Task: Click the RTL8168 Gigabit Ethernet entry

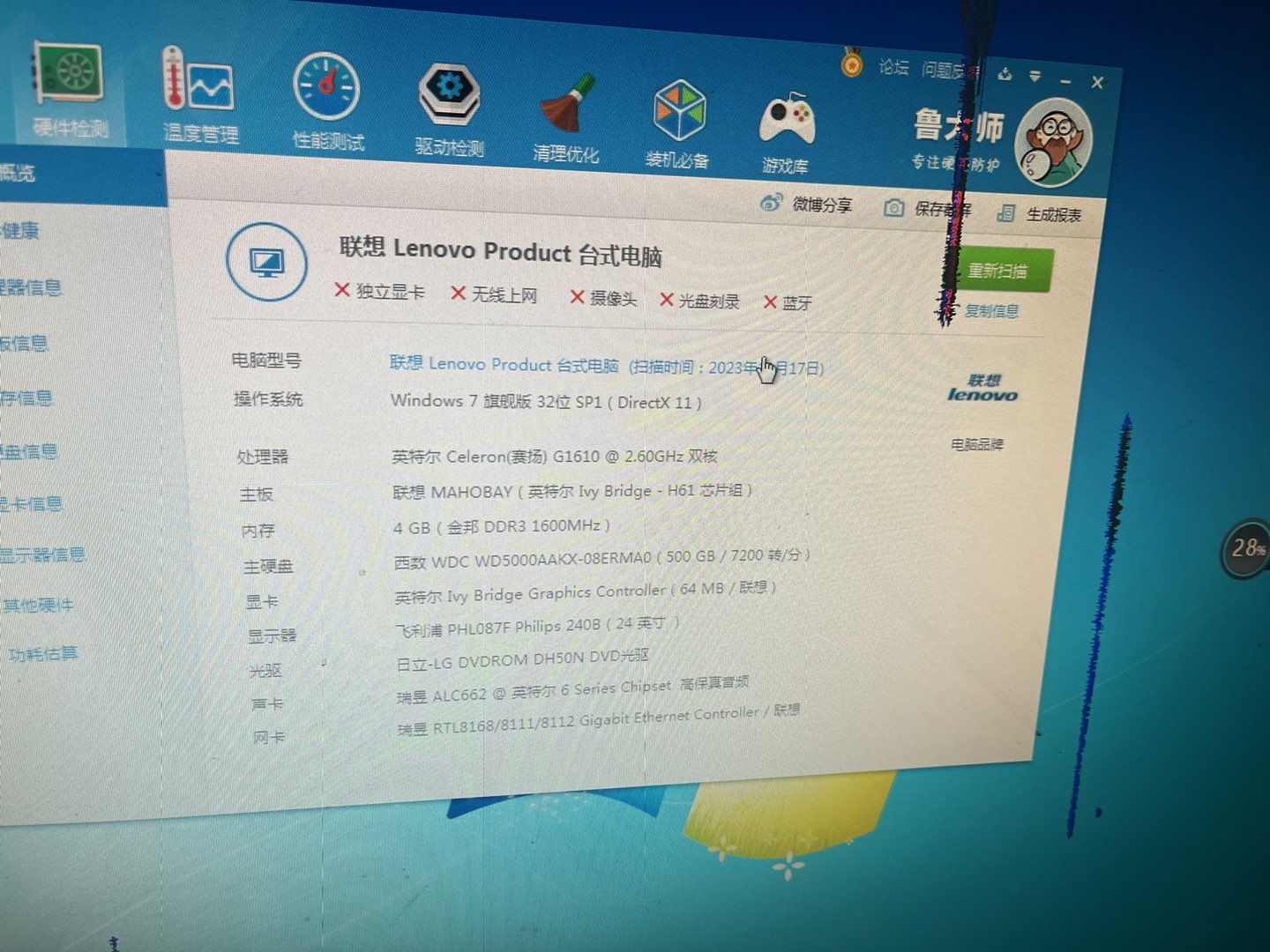Action: tap(598, 720)
